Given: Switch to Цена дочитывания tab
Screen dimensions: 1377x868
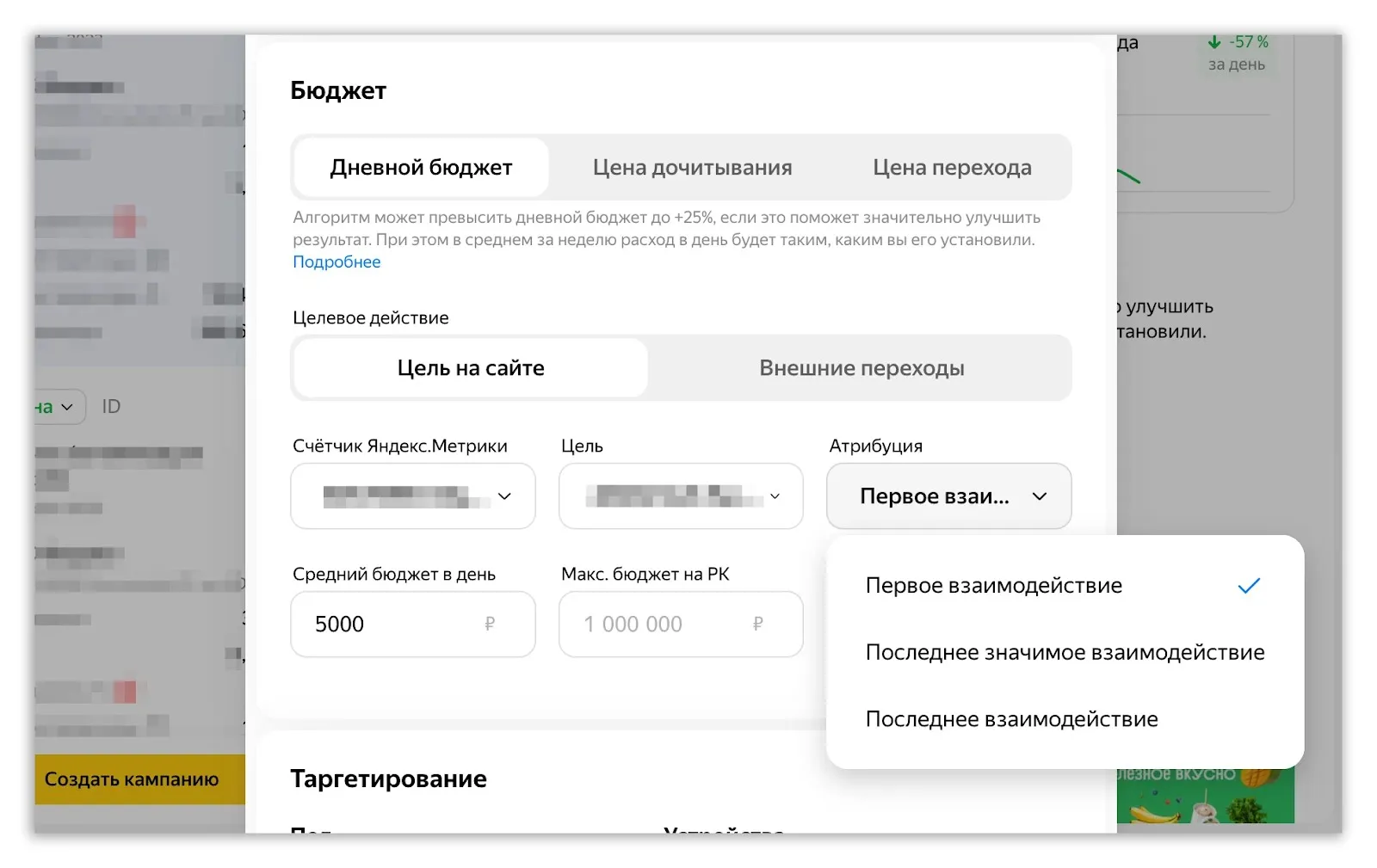Looking at the screenshot, I should 692,167.
